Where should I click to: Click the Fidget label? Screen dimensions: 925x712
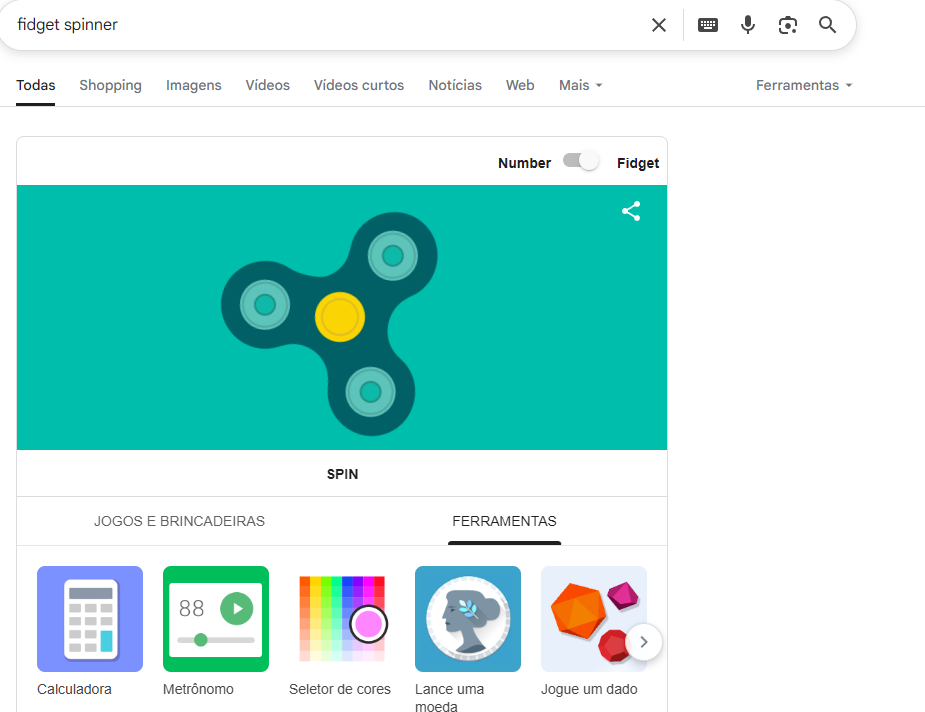click(638, 163)
